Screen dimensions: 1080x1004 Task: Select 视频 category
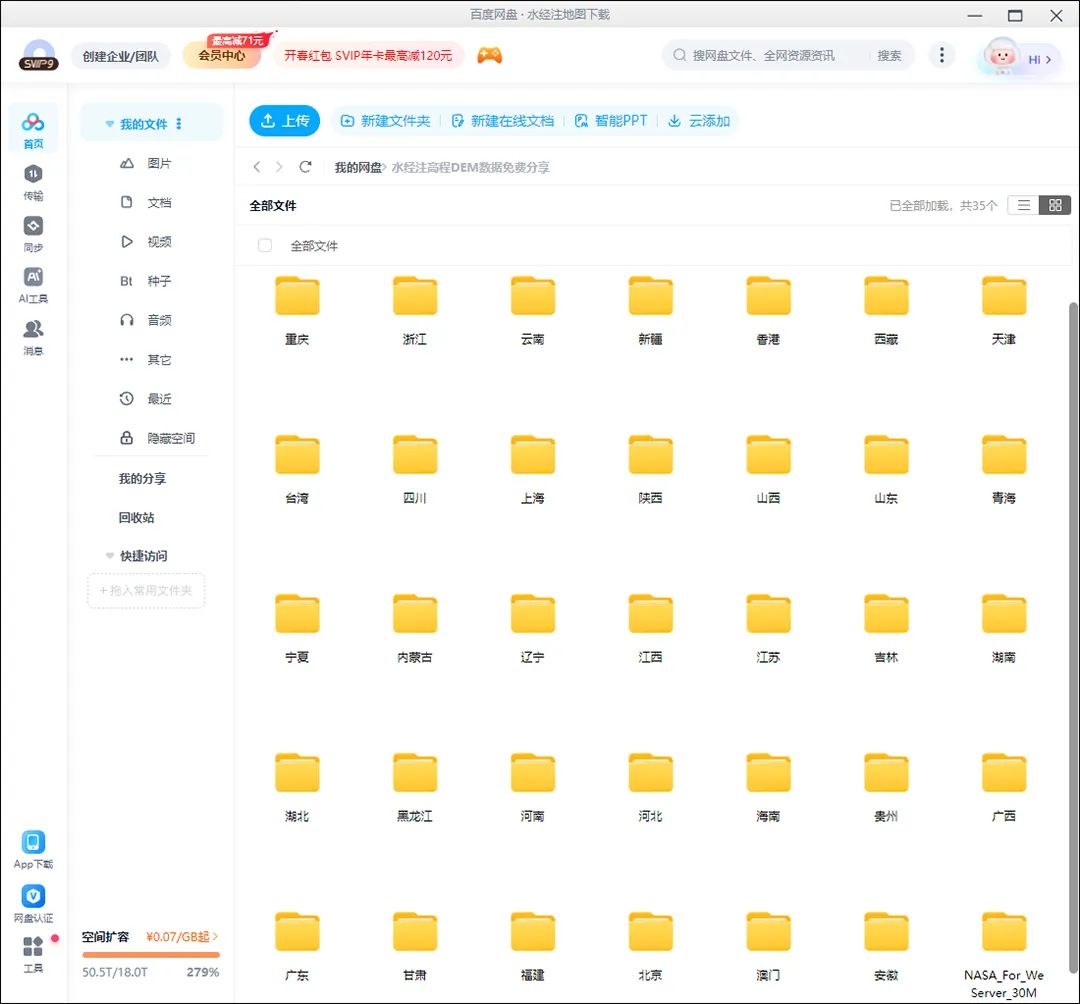[x=146, y=242]
